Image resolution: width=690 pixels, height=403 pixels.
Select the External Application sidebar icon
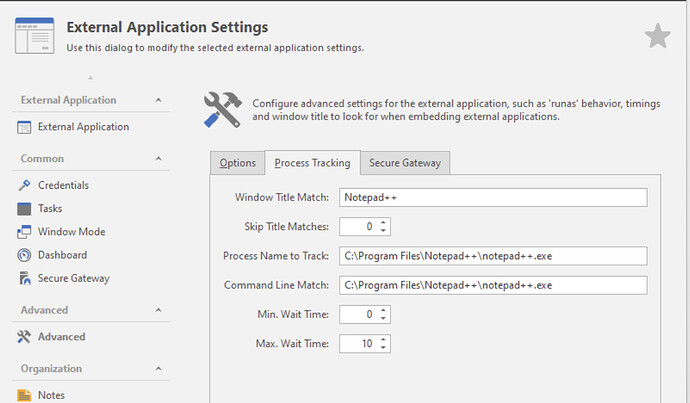pyautogui.click(x=25, y=127)
